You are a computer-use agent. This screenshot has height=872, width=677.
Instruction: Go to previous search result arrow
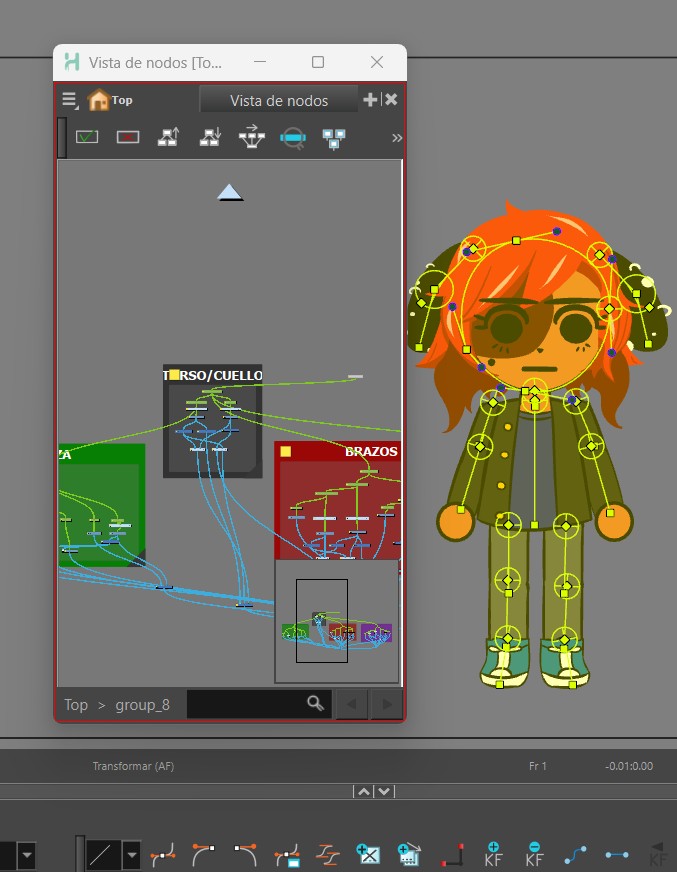[x=352, y=705]
